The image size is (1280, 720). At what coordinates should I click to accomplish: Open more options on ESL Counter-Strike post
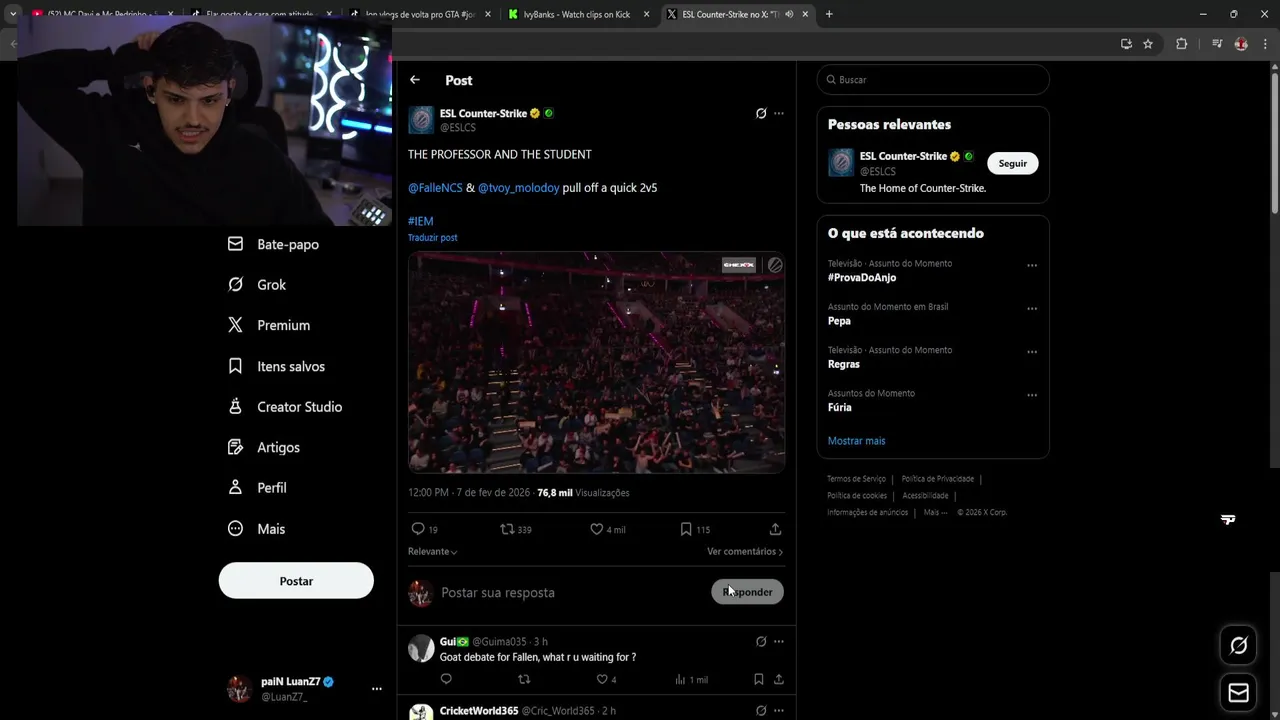[x=779, y=113]
